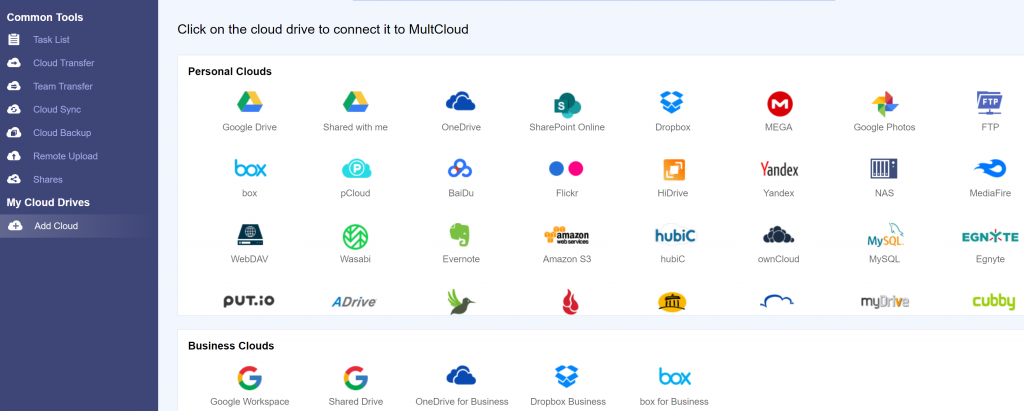1024x411 pixels.
Task: Choose the pCloud icon
Action: tap(356, 169)
